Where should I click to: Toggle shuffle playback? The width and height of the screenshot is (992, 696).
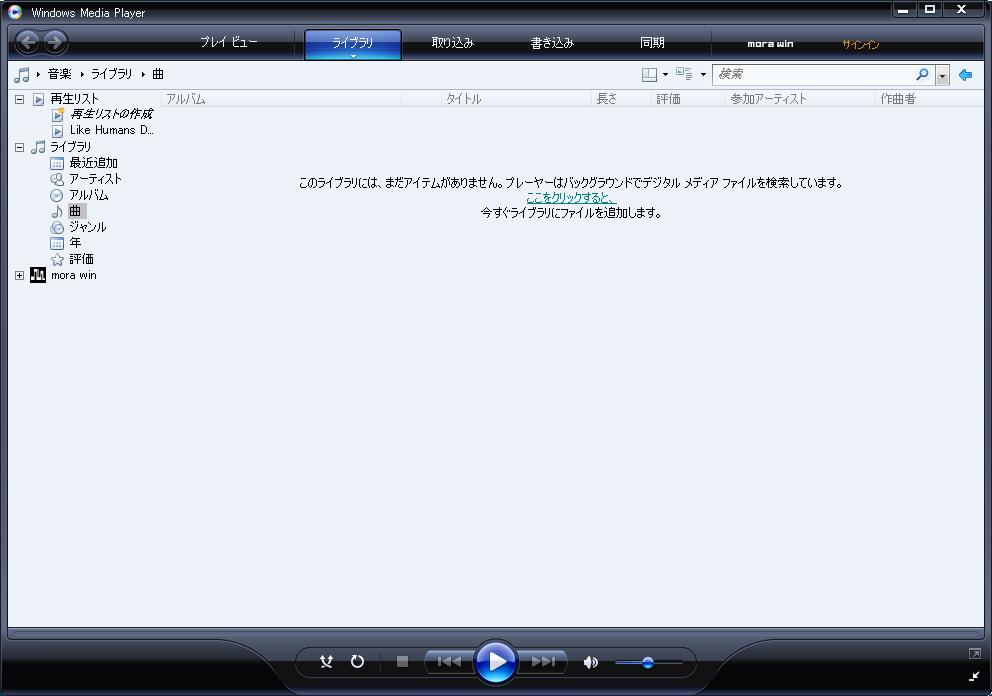[x=326, y=662]
